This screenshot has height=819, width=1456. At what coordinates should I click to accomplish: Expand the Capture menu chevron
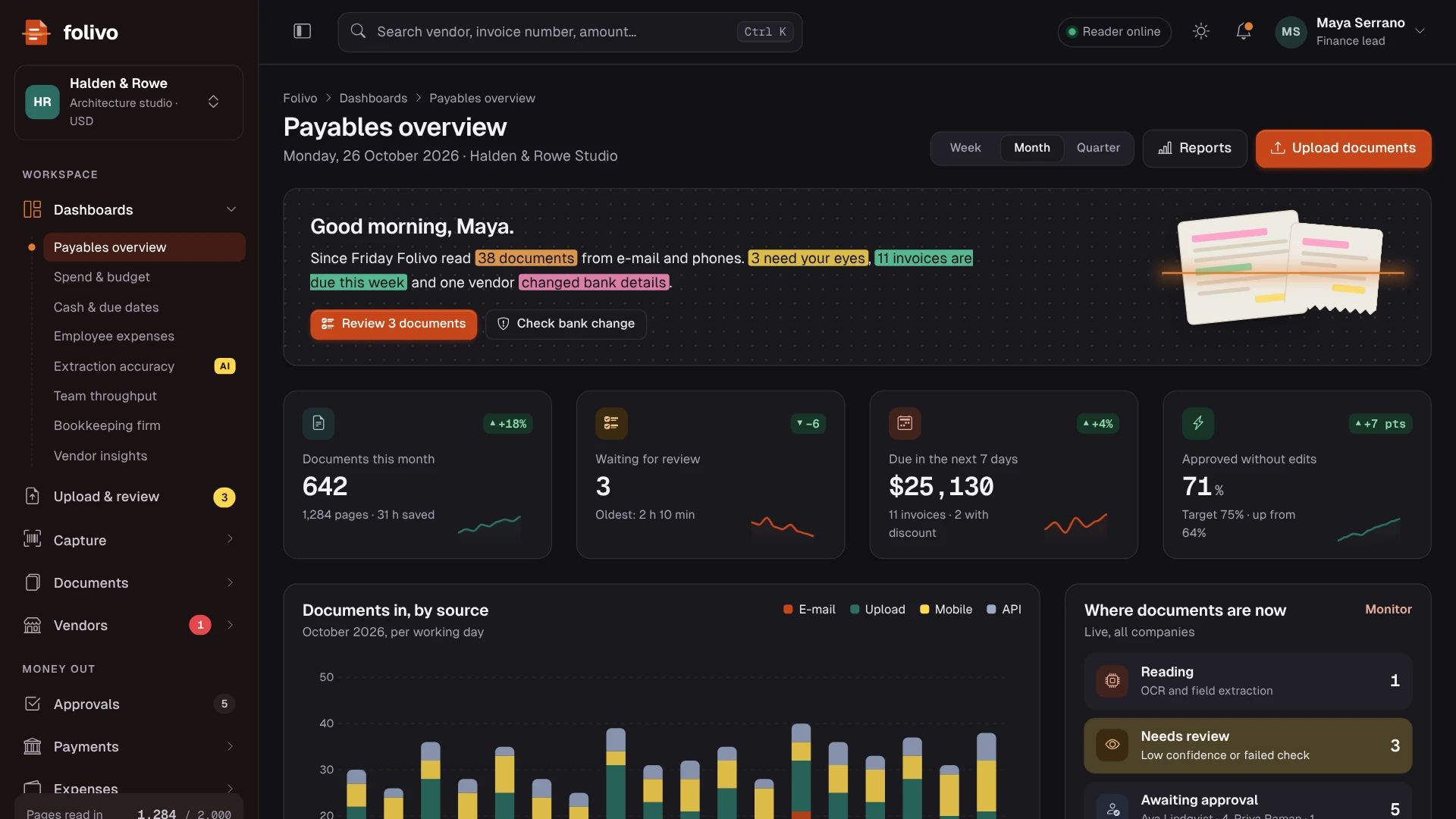(230, 539)
